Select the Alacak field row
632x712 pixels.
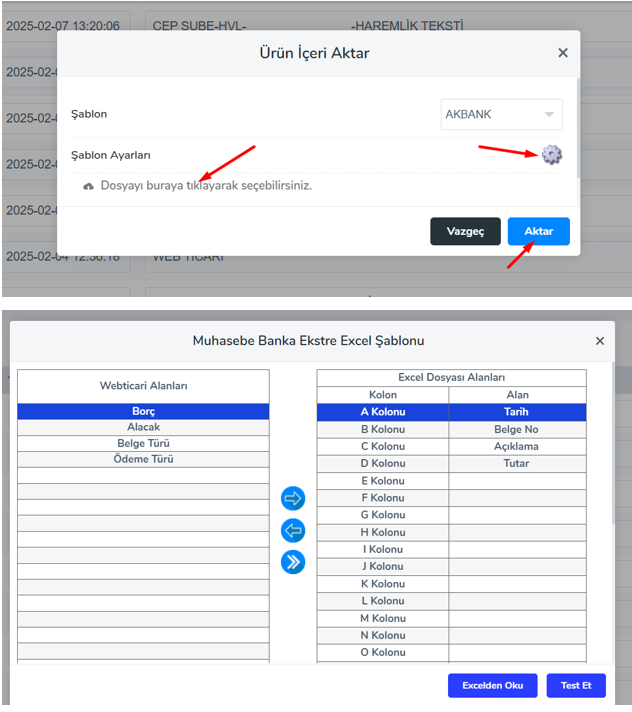(x=143, y=427)
